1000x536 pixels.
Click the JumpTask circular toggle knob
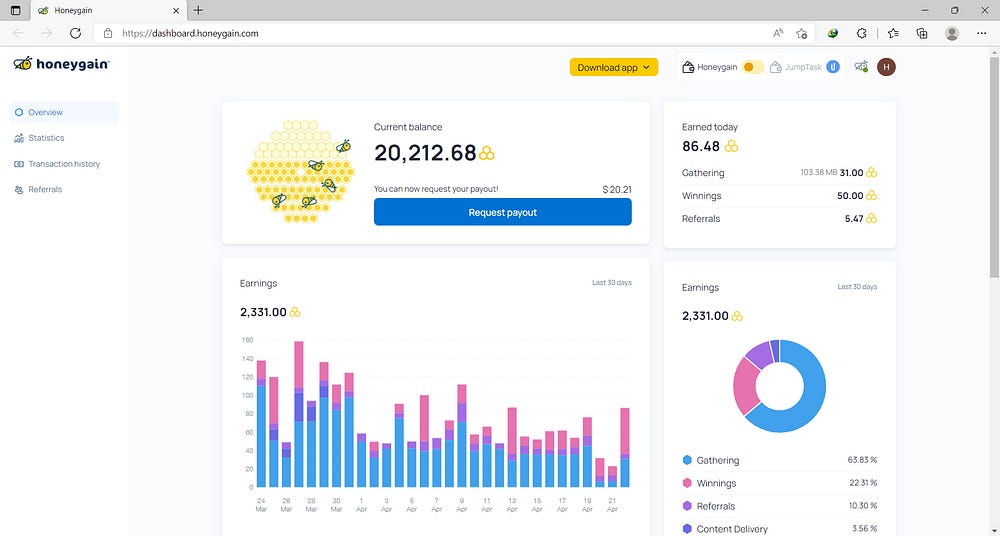[833, 67]
